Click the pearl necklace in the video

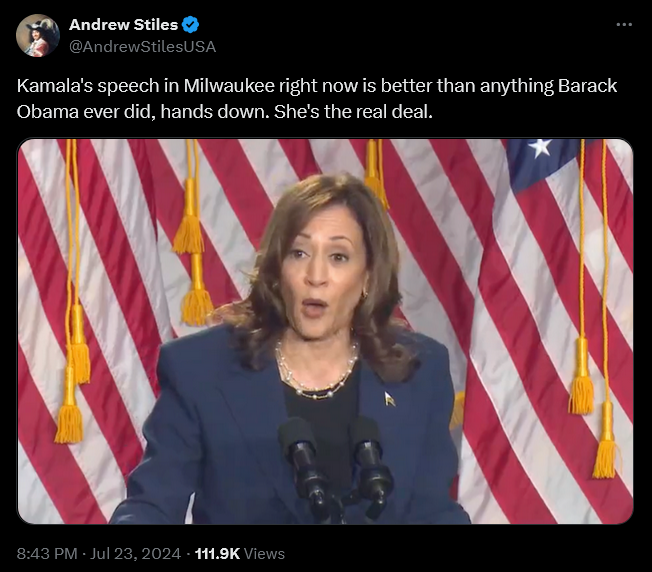tap(317, 371)
